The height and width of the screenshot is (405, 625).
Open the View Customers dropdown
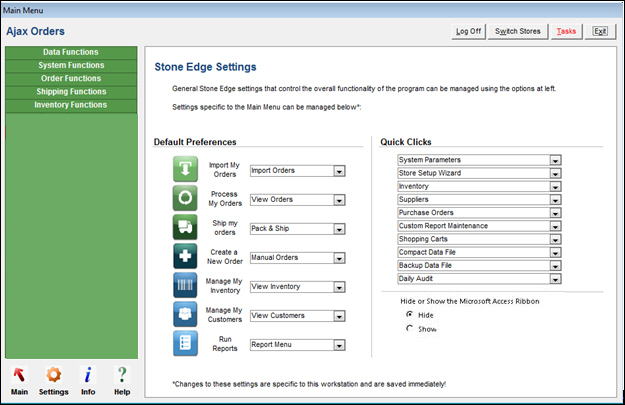click(x=339, y=316)
